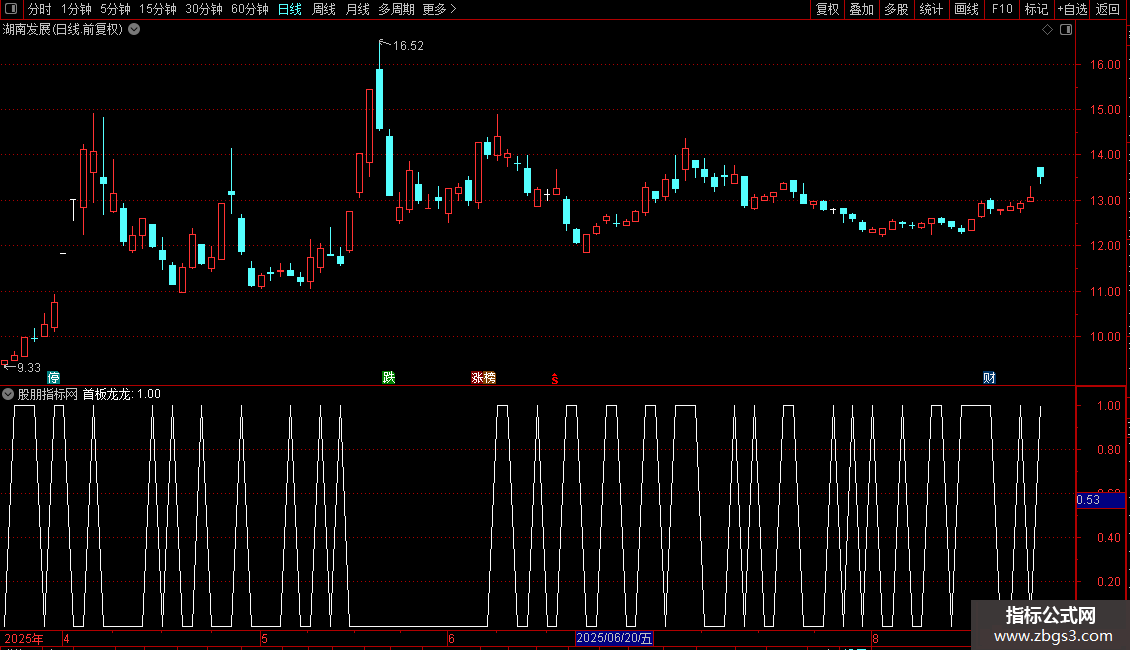
Task: Open 多周期 multi-period view
Action: 396,9
